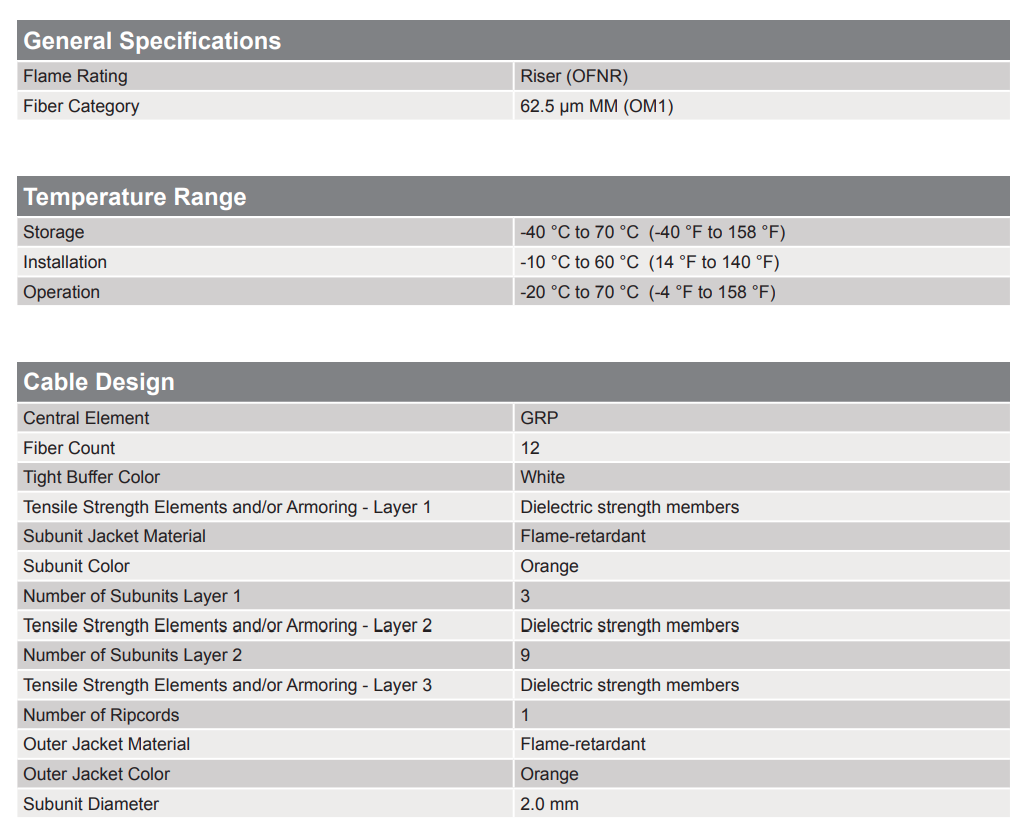1033x832 pixels.
Task: Click the Fiber Category label
Action: 81,106
